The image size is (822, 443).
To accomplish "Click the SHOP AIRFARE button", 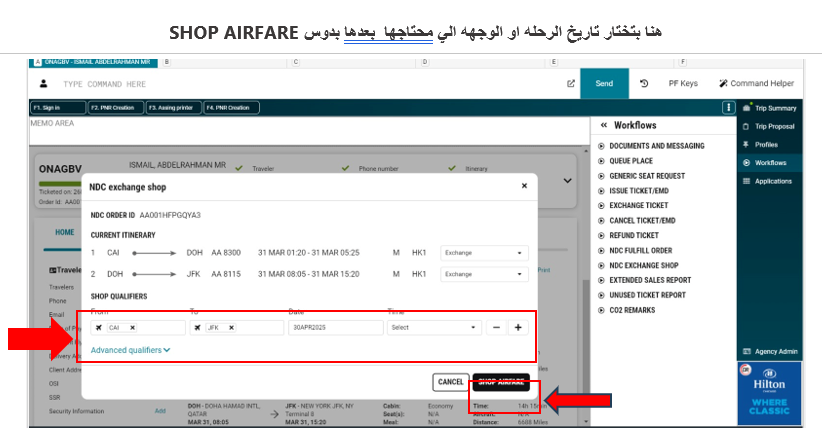I will coord(501,382).
